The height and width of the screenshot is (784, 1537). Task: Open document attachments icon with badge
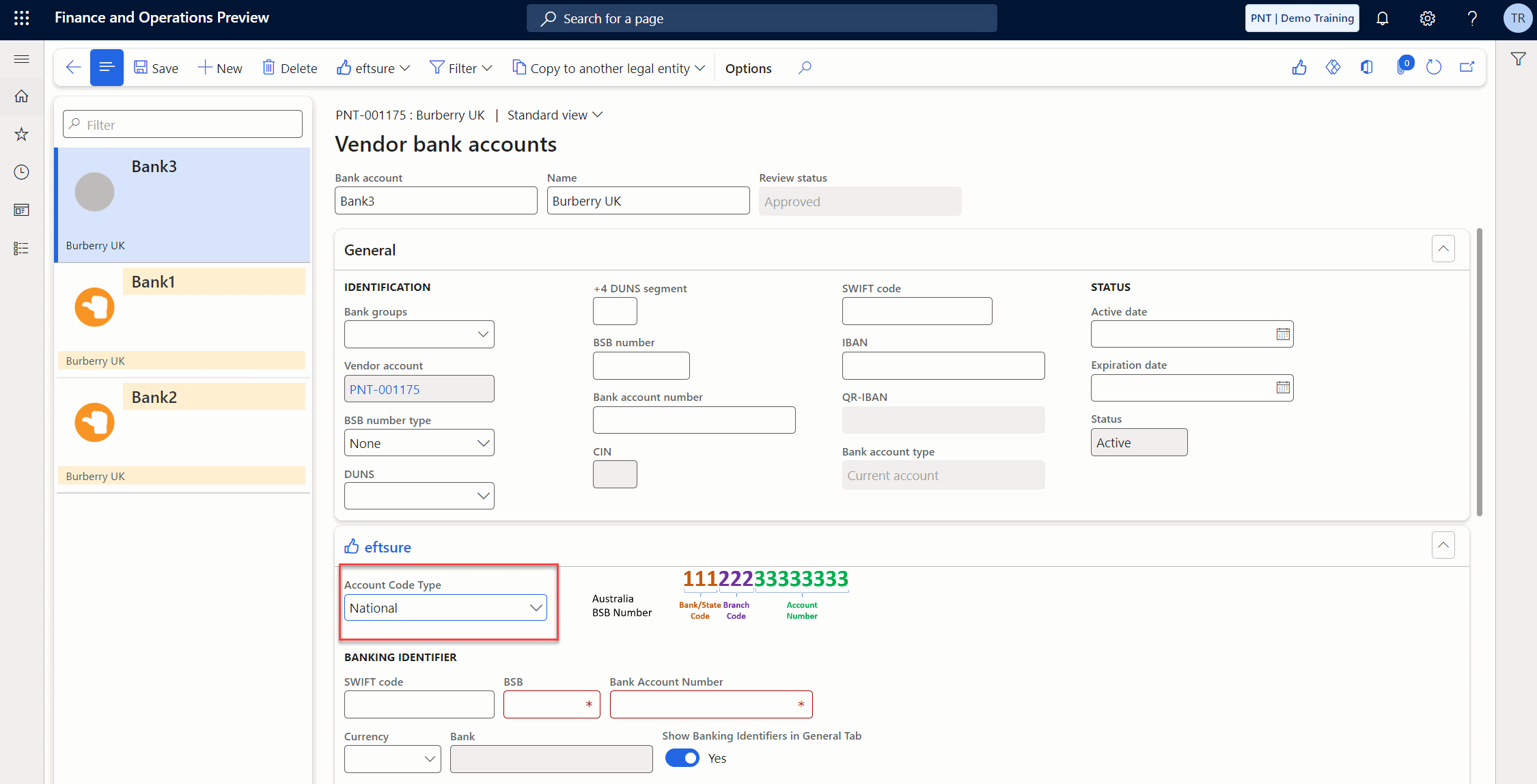coord(1403,66)
